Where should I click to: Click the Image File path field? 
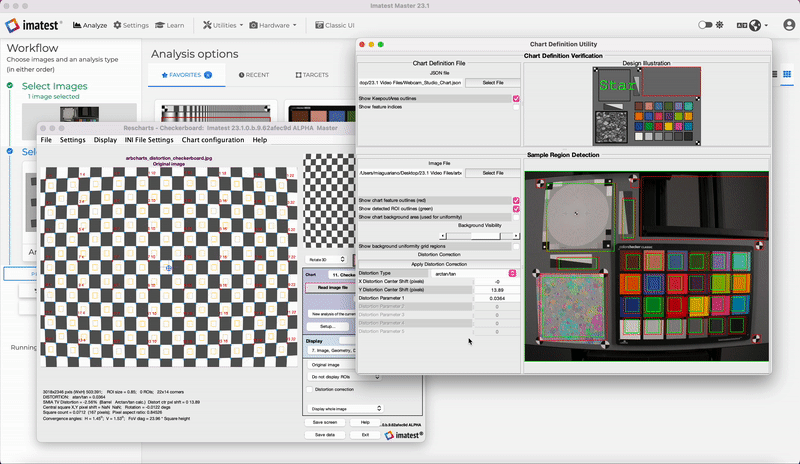tap(411, 173)
